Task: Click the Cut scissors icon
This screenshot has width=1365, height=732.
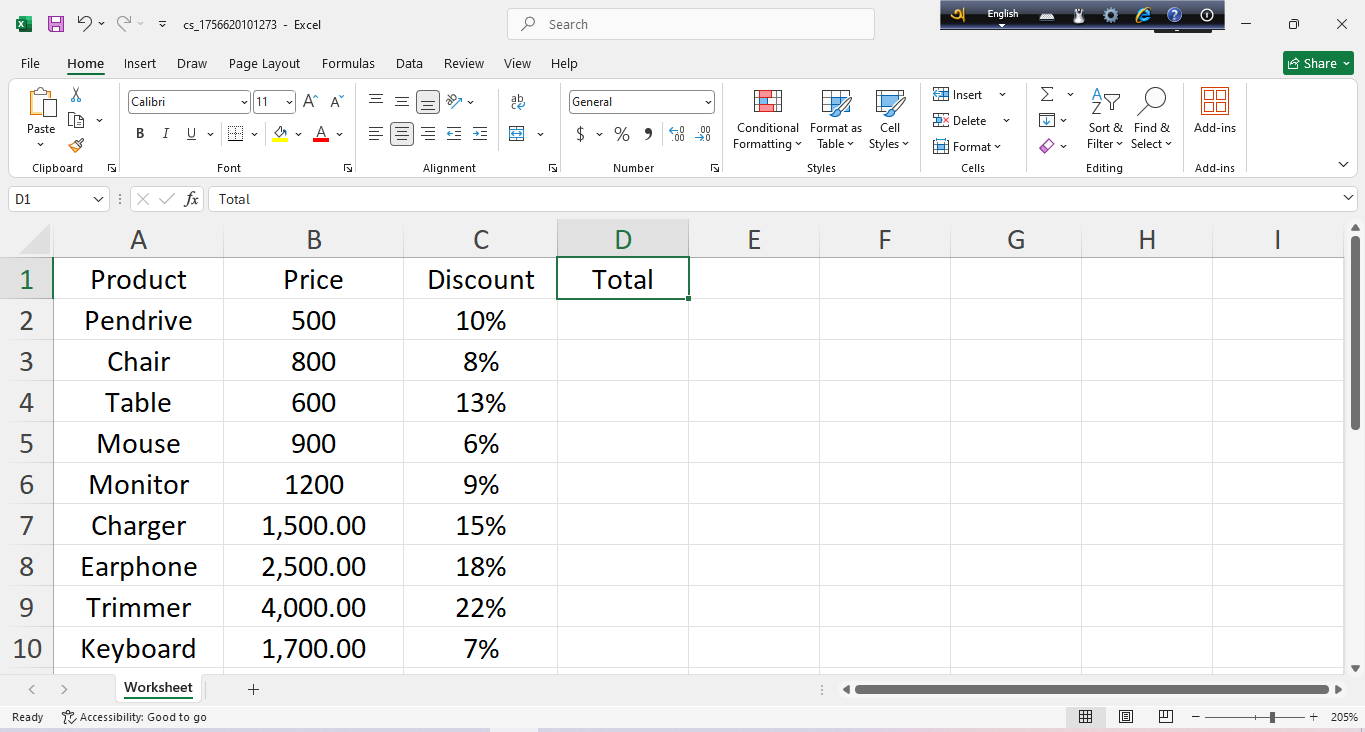Action: (76, 95)
